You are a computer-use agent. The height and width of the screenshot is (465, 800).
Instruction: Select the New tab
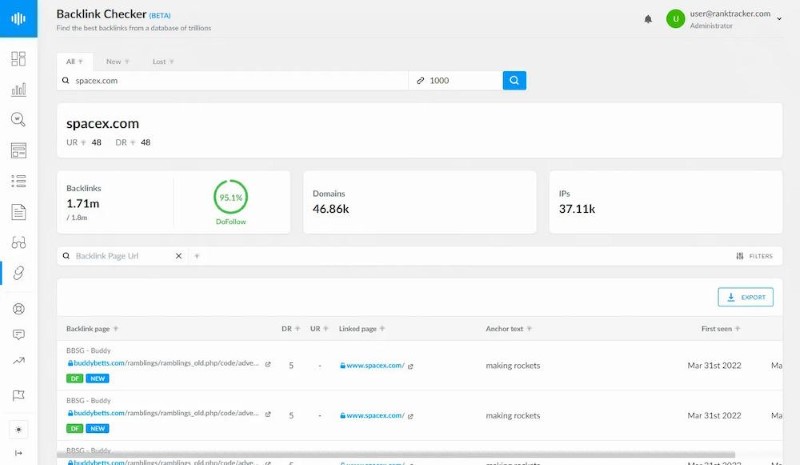coord(117,61)
